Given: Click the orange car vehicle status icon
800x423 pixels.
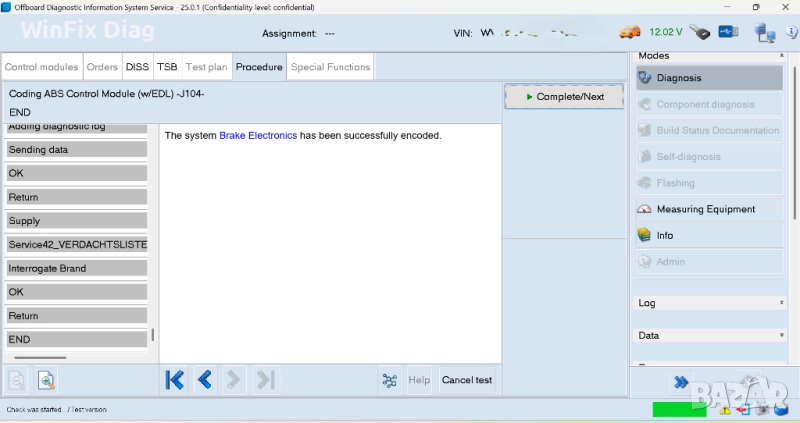Looking at the screenshot, I should click(631, 33).
